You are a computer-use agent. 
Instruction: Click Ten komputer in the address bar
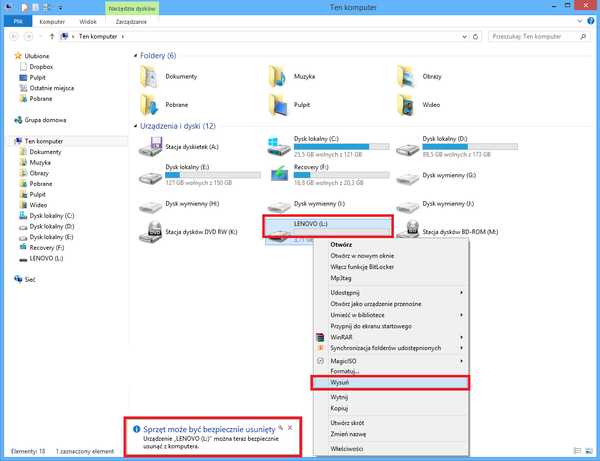click(98, 37)
